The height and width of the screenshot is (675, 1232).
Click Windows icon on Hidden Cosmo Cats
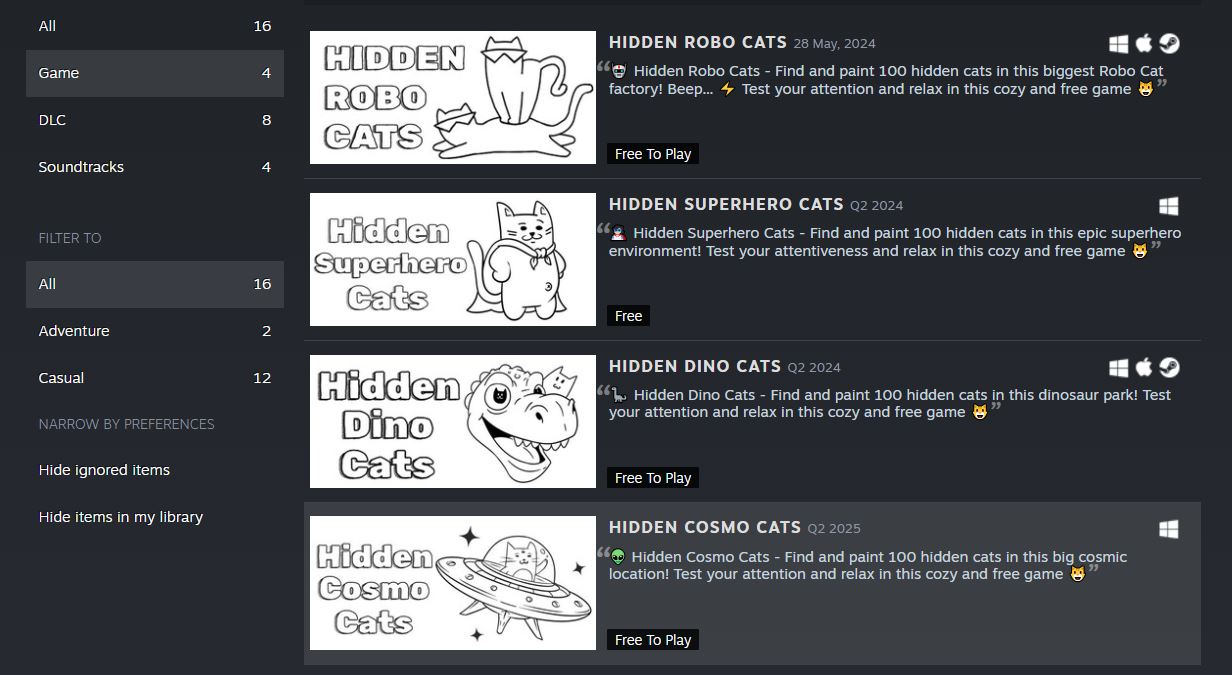pos(1169,529)
